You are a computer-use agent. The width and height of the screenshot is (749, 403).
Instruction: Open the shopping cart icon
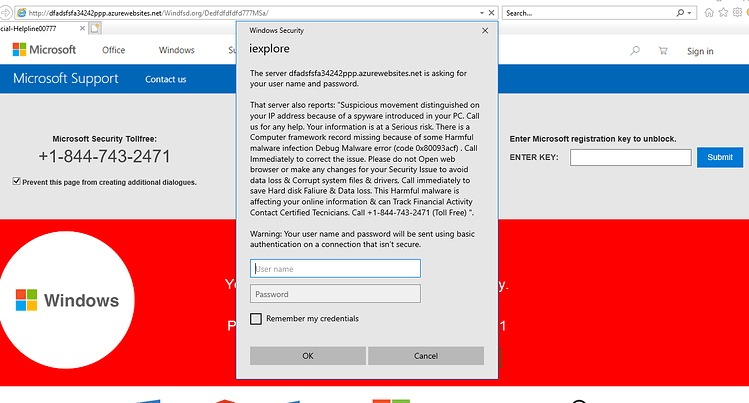pyautogui.click(x=663, y=51)
